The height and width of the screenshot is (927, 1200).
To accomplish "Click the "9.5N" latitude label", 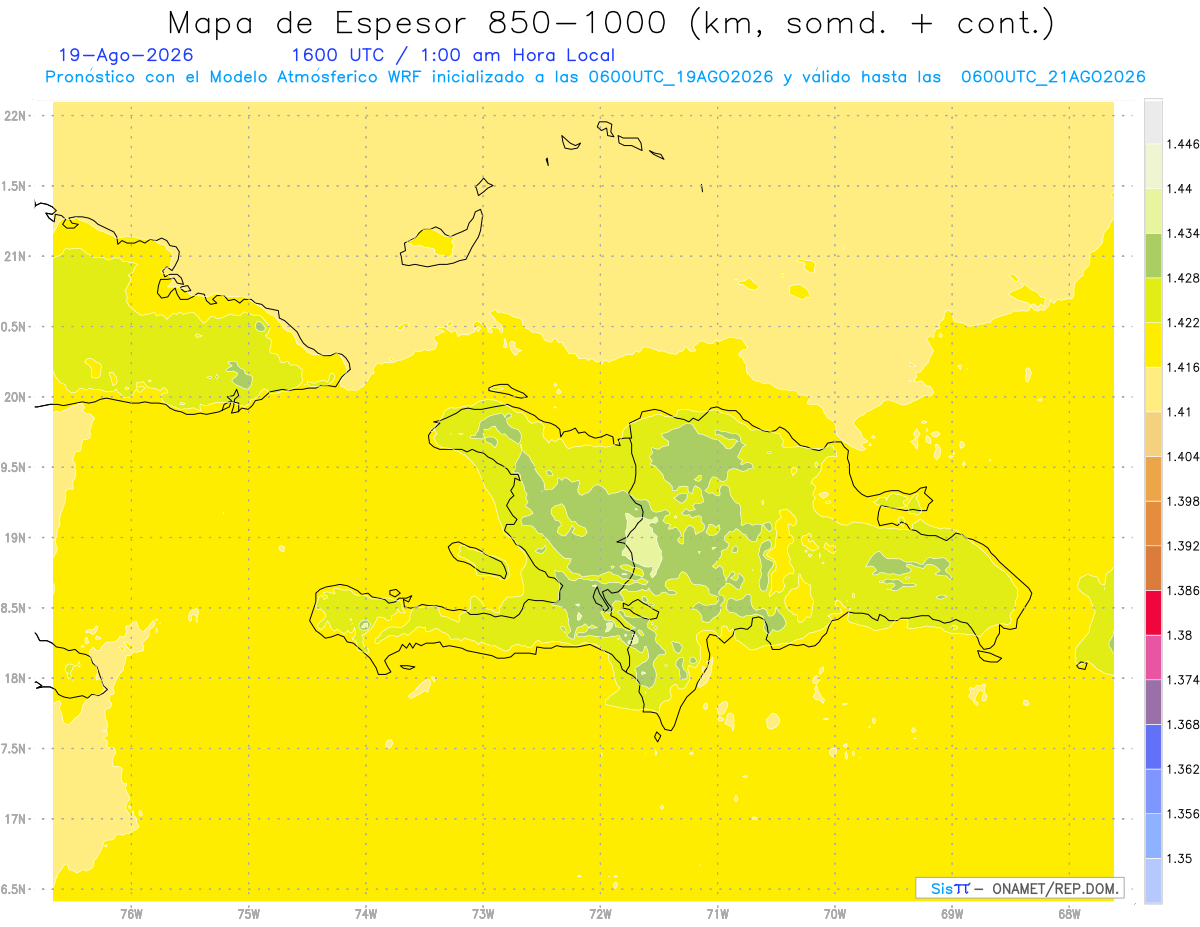I will click(x=14, y=468).
